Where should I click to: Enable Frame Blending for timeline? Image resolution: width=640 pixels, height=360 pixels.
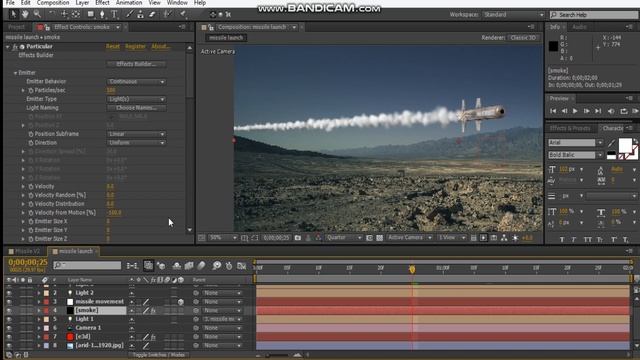coord(189,266)
